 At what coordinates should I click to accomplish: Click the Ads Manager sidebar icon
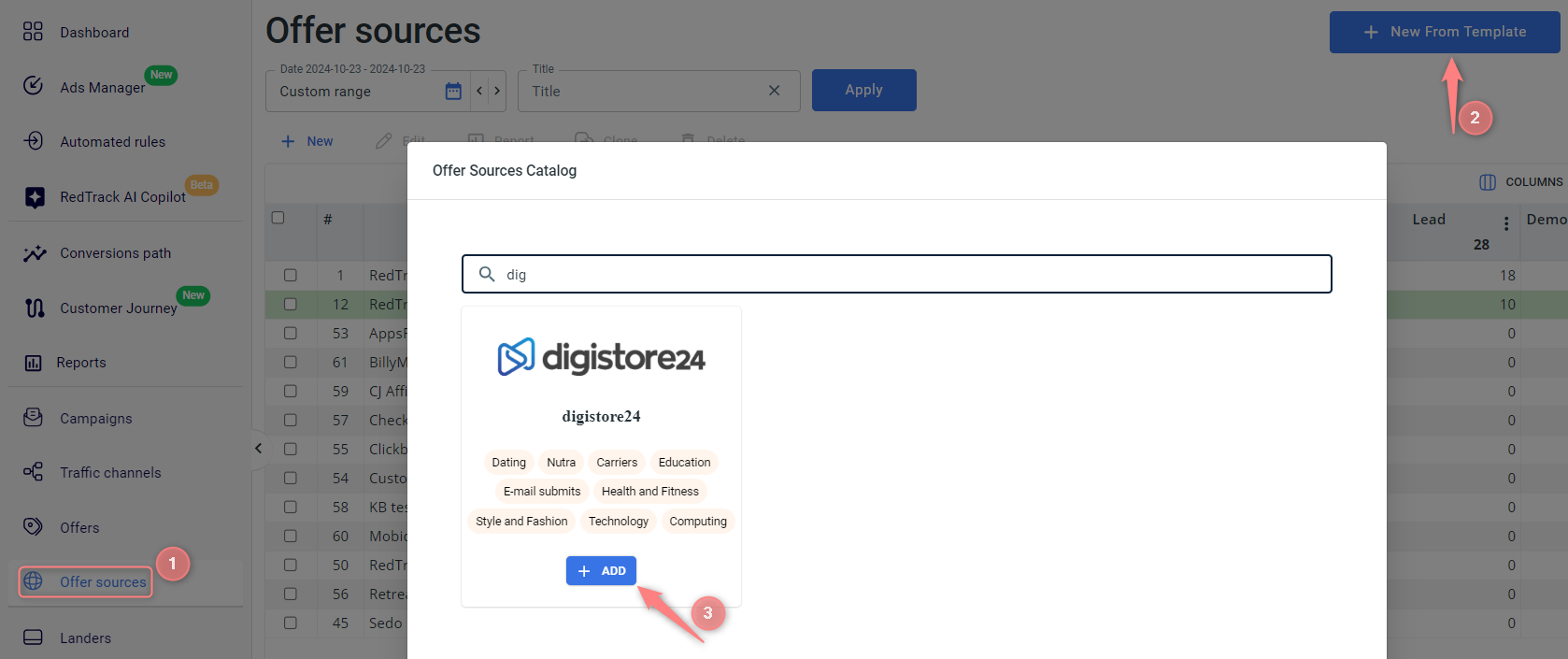33,86
